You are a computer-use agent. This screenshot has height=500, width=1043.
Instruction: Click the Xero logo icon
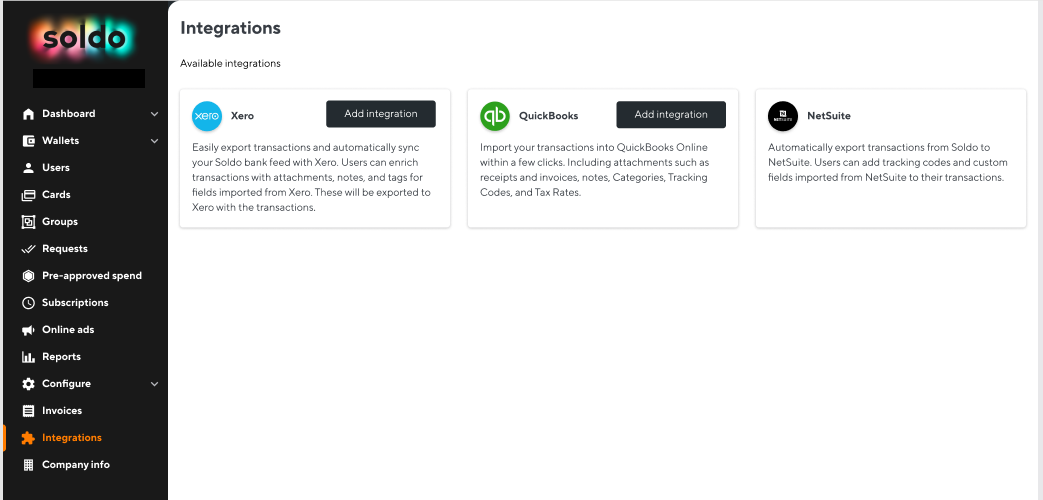click(207, 116)
